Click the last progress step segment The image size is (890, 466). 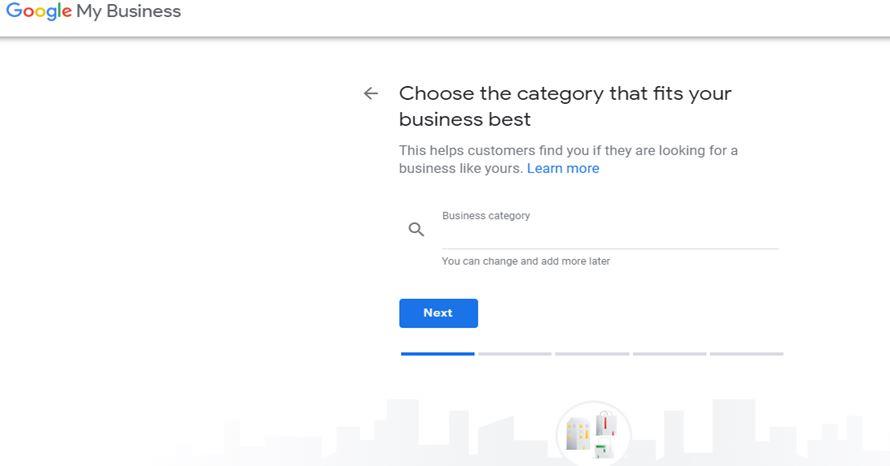tap(746, 353)
